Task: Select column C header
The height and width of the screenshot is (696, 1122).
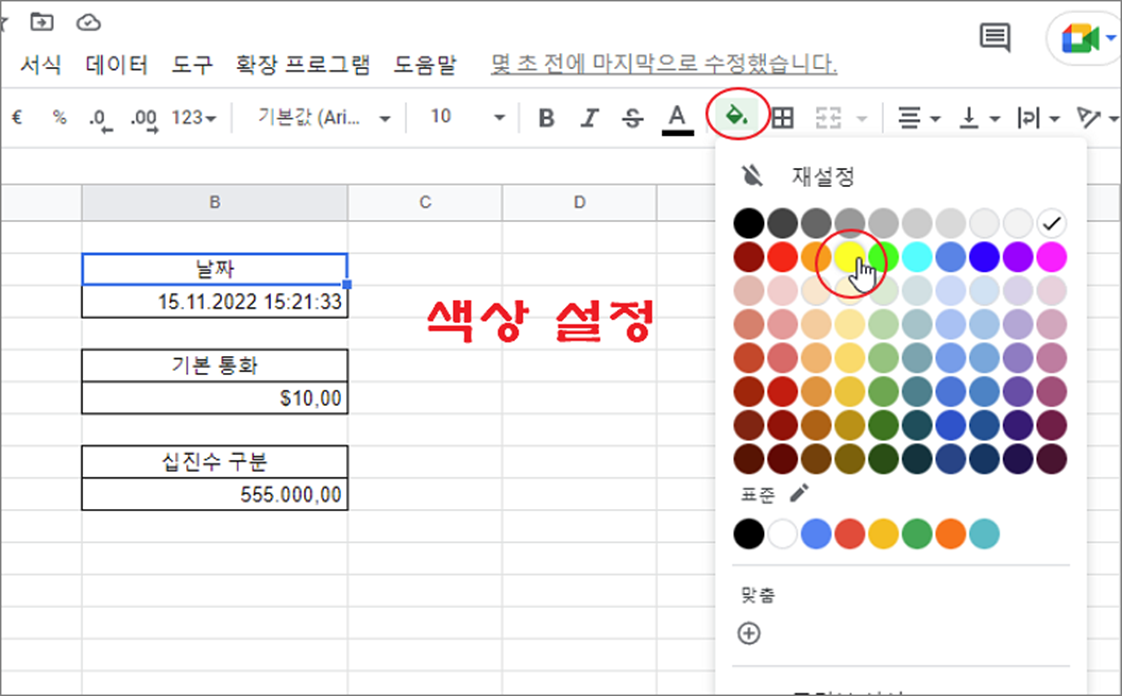Action: click(x=425, y=202)
